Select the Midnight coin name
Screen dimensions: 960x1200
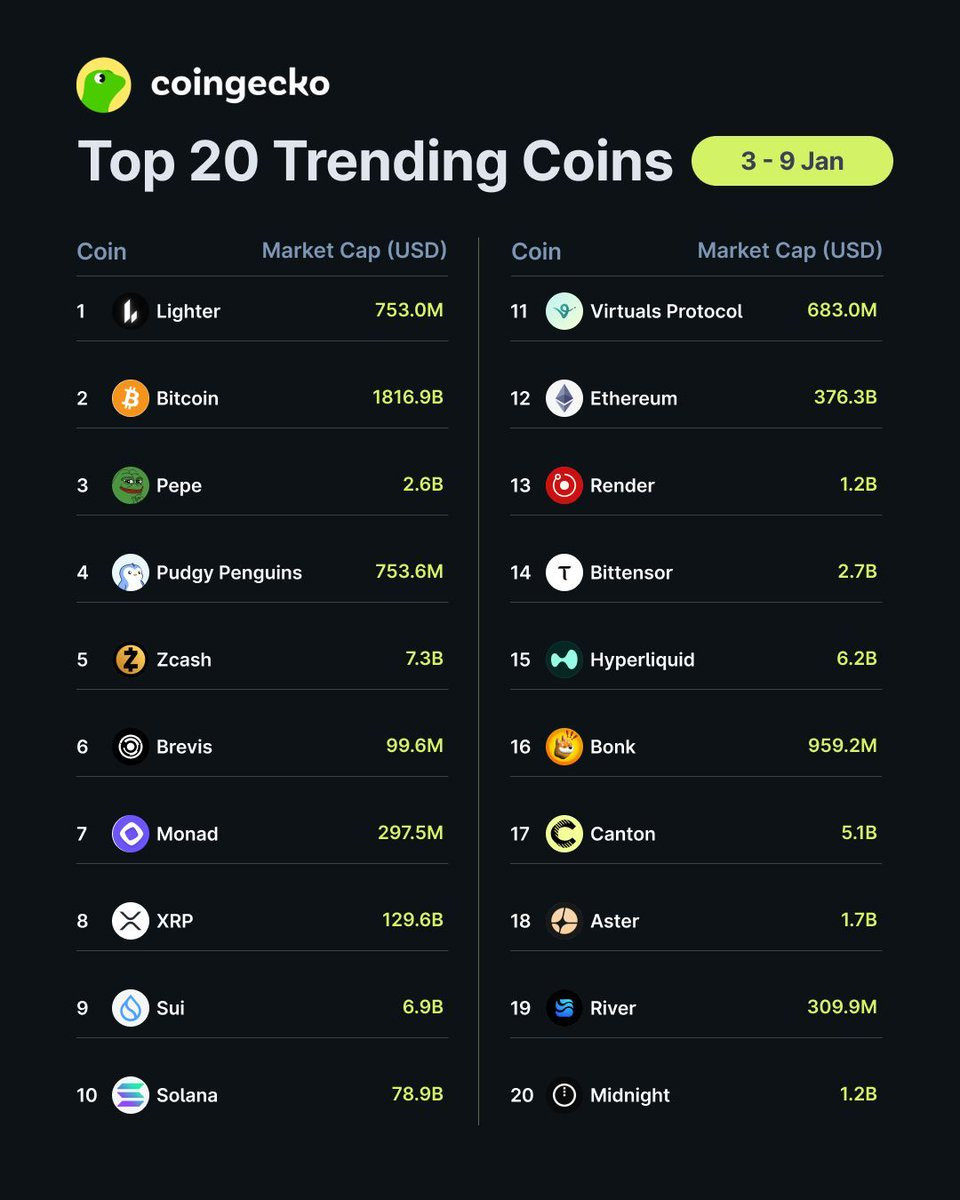[x=630, y=1095]
